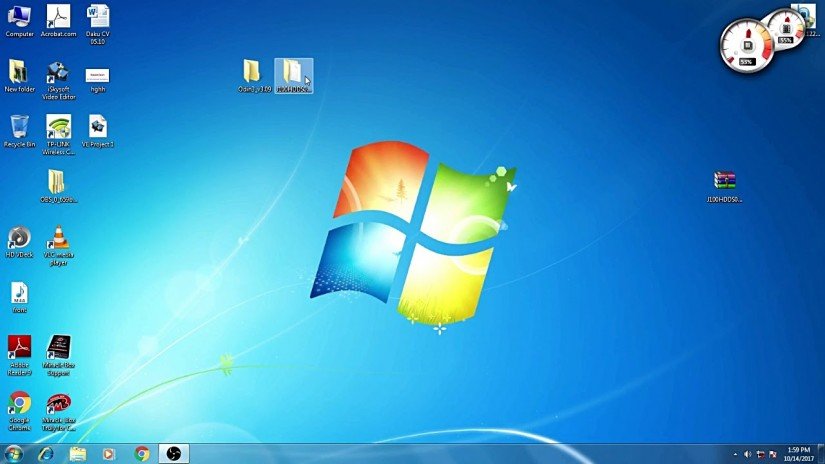The width and height of the screenshot is (825, 464).
Task: Open the network tray icon
Action: click(761, 454)
